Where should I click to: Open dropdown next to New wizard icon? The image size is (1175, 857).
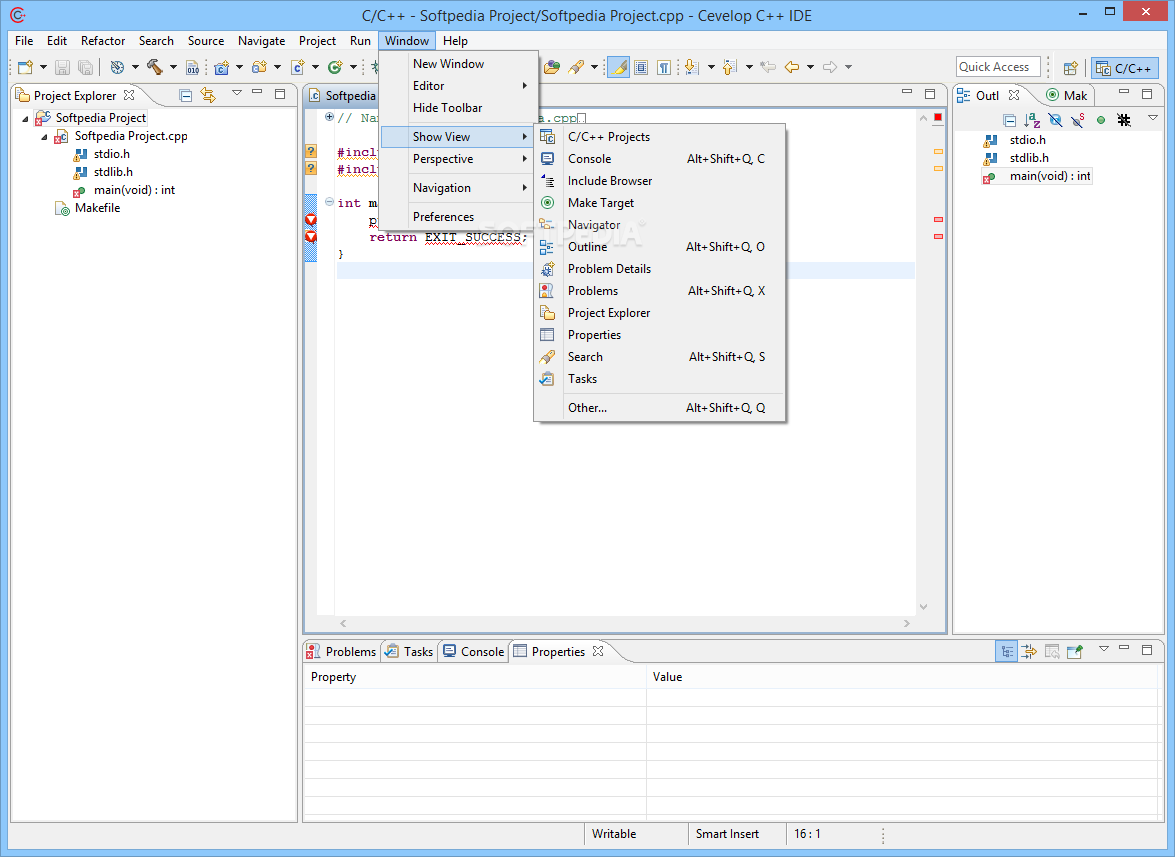tap(43, 67)
